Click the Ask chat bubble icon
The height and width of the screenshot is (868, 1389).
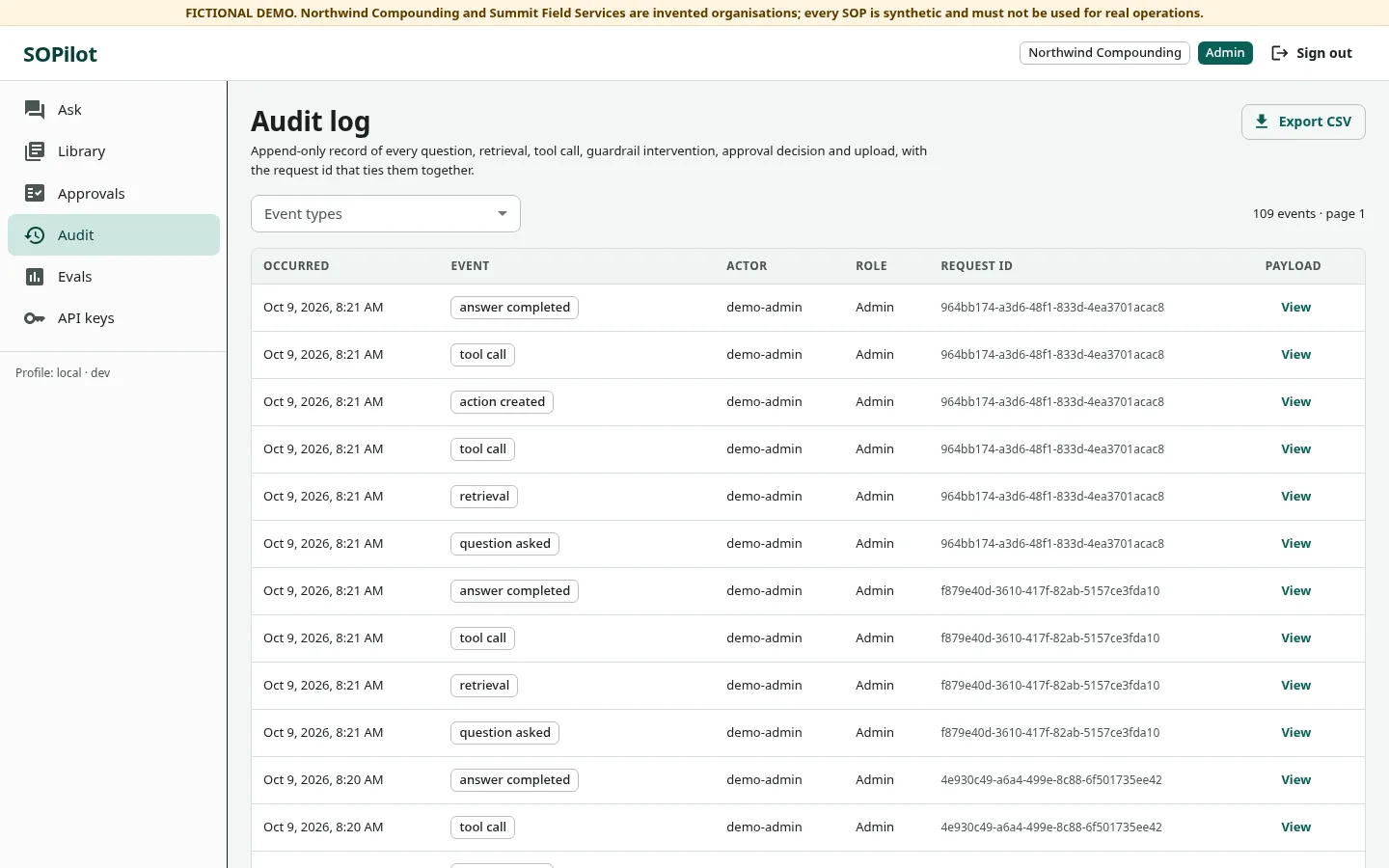[x=35, y=110]
